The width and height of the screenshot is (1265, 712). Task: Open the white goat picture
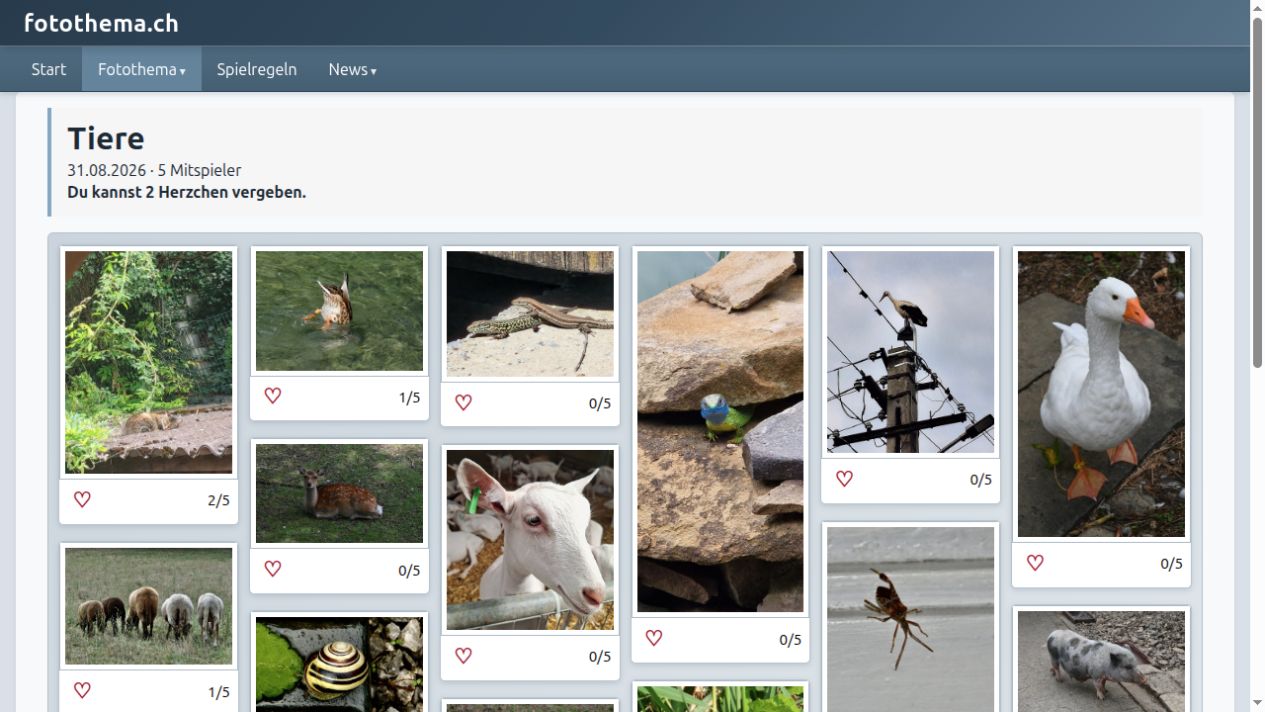tap(530, 540)
